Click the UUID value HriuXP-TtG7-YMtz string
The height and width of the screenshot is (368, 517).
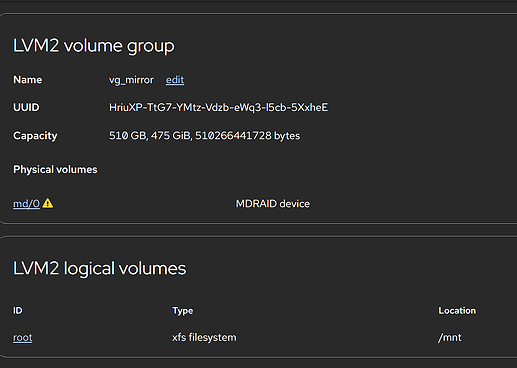(x=218, y=107)
